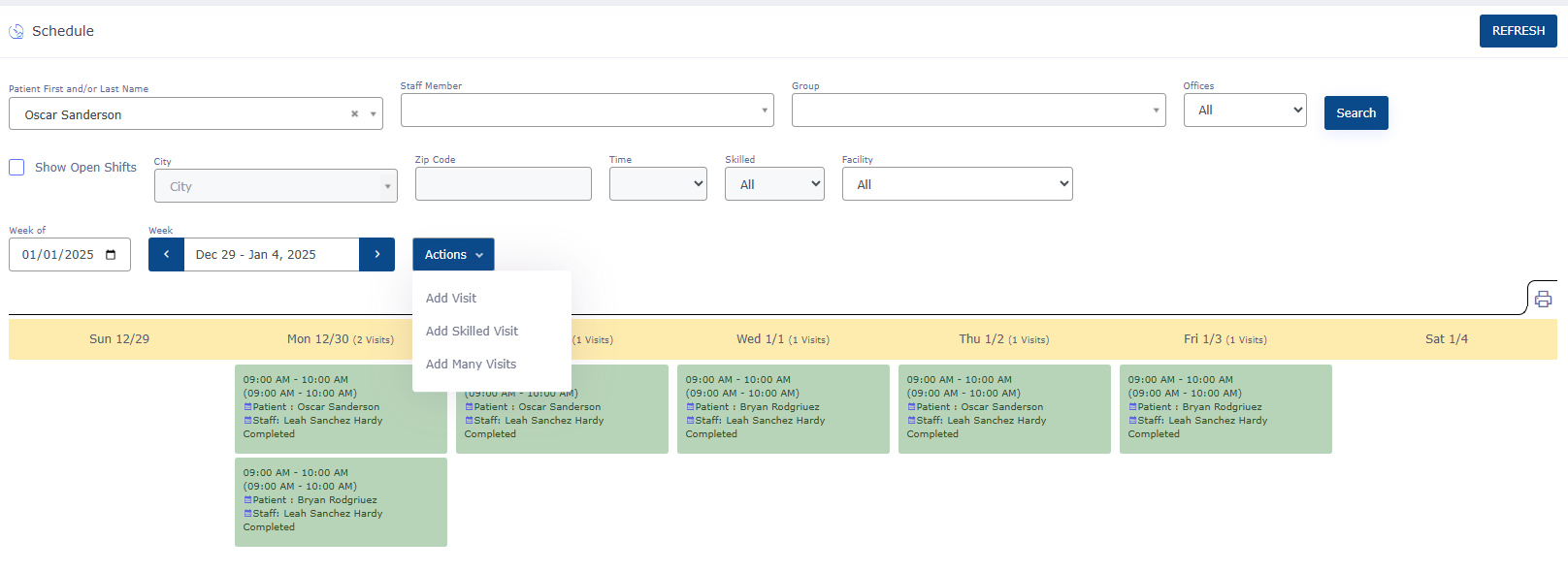This screenshot has height=572, width=1568.
Task: Click the Schedule clock icon in header
Action: point(16,31)
